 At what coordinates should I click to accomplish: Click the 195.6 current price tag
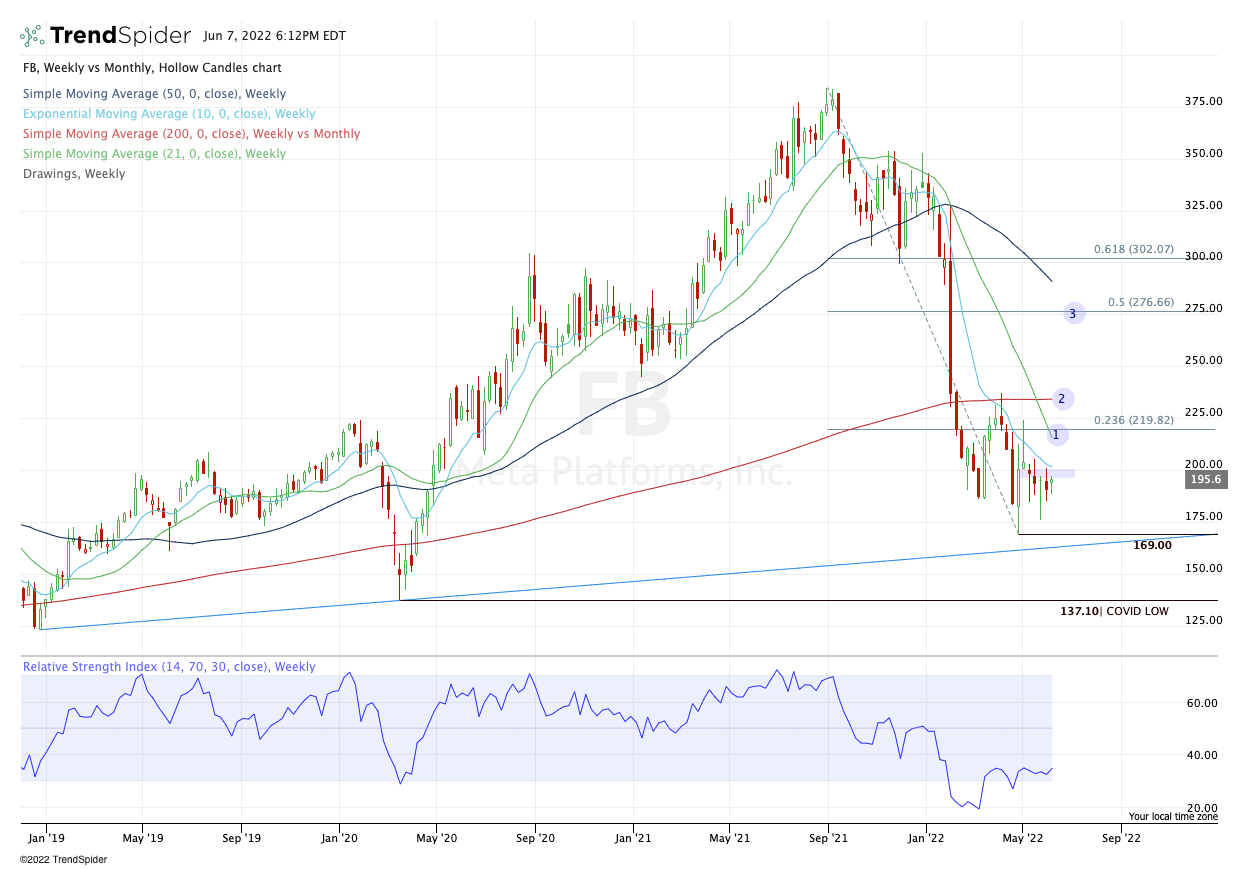pos(1204,480)
